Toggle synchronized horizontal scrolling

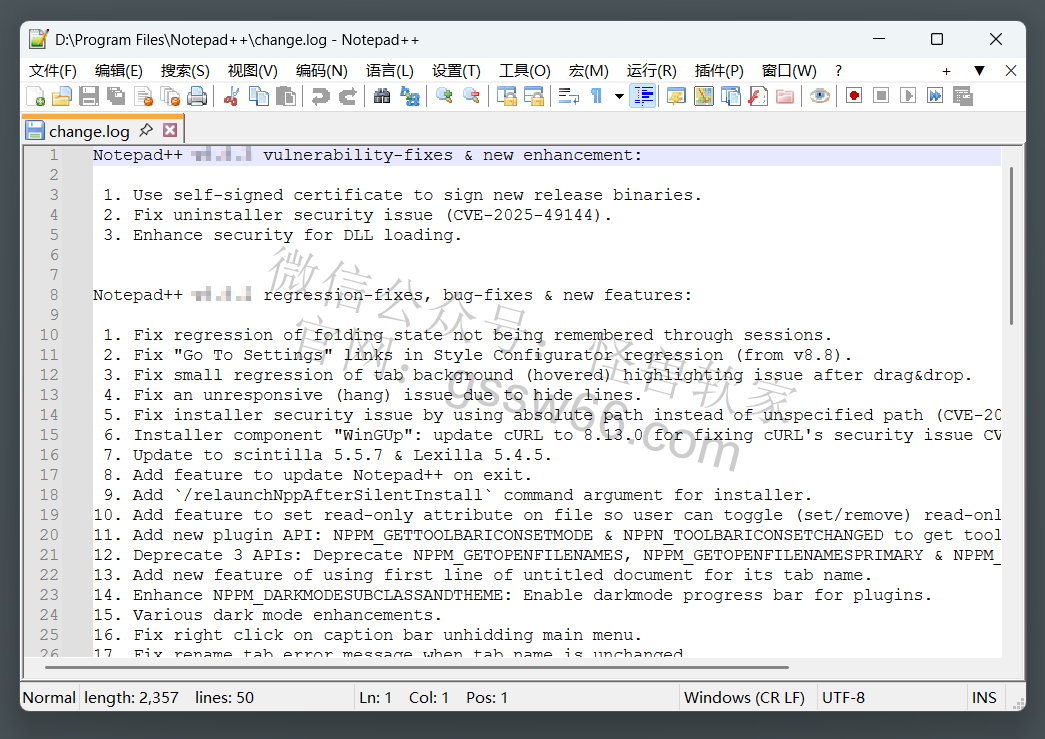click(x=534, y=97)
